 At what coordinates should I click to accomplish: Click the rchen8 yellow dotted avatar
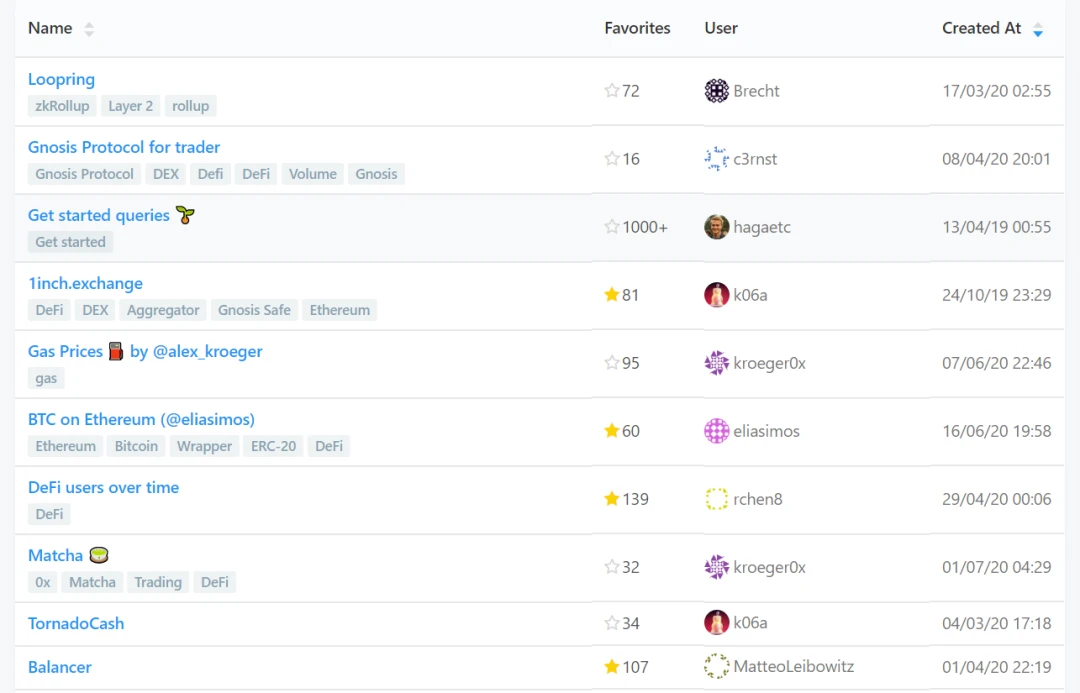[x=716, y=499]
